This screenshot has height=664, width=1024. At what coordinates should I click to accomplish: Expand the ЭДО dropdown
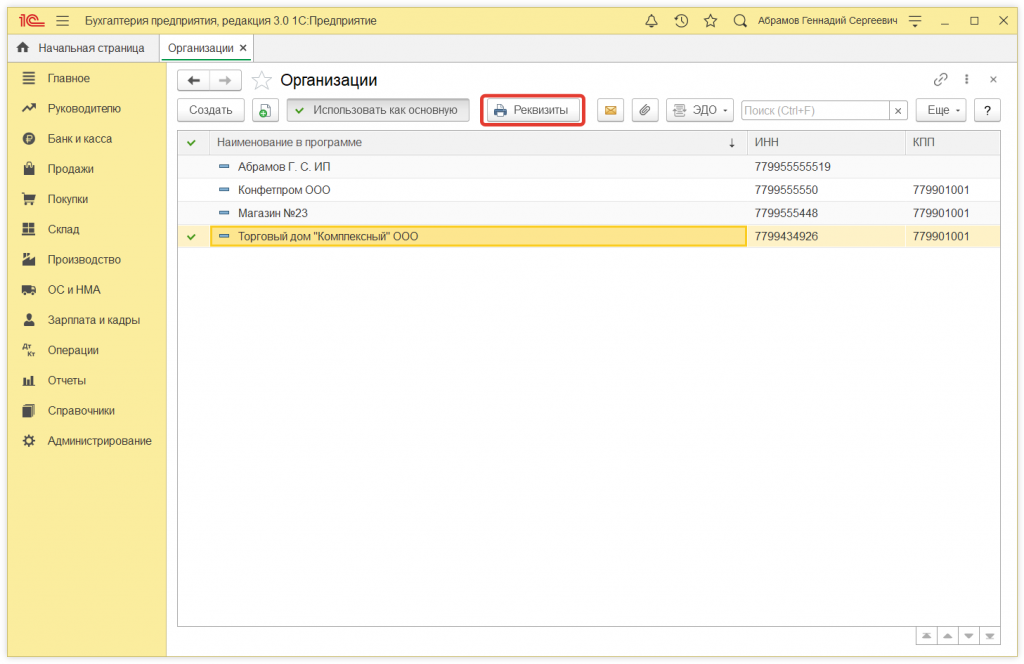click(700, 110)
